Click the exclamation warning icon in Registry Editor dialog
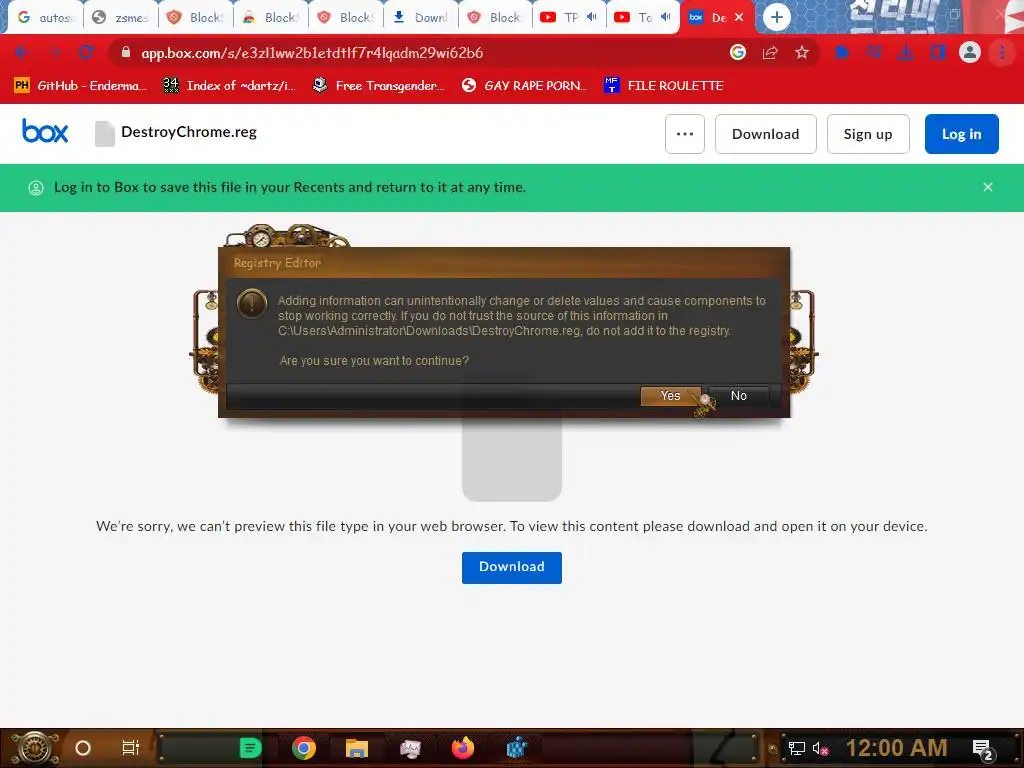 (251, 304)
